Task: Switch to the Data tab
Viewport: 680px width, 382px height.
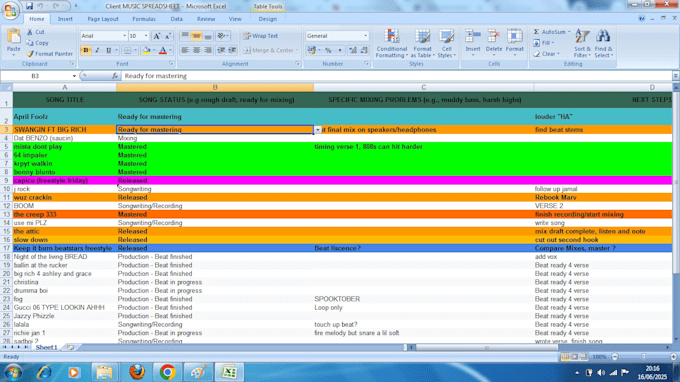Action: (x=177, y=19)
